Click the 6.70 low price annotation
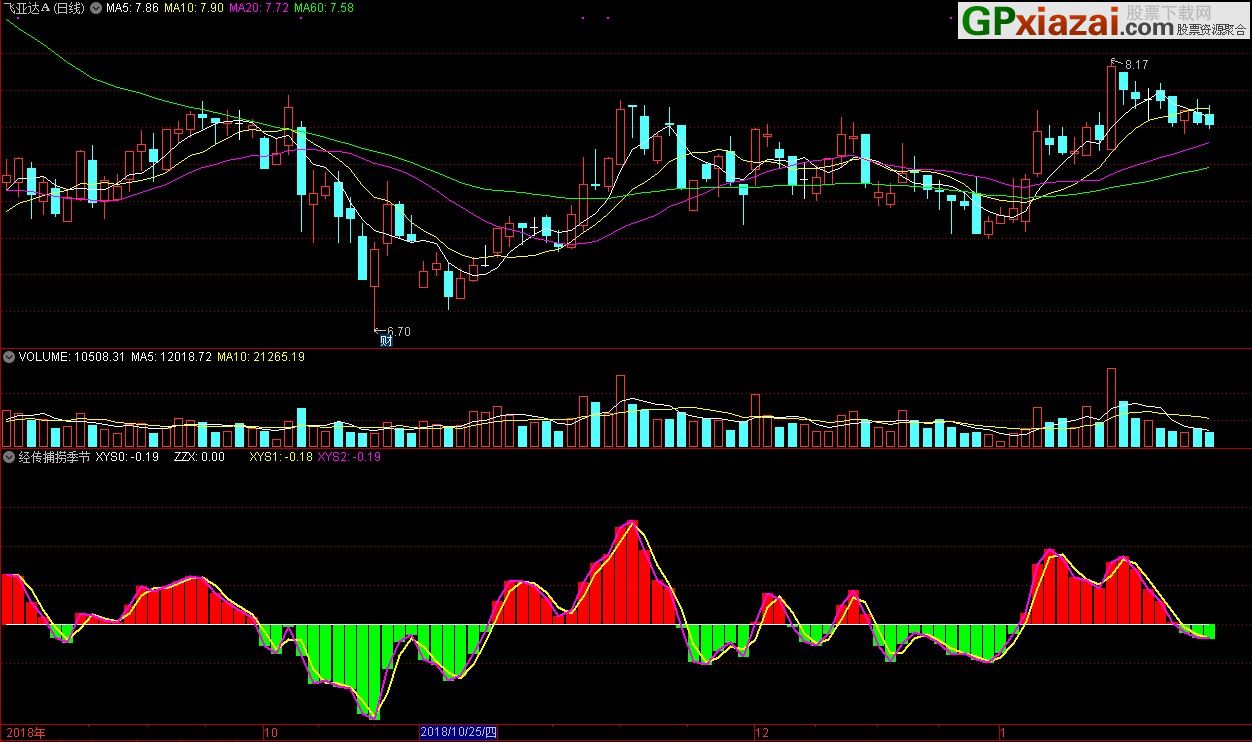 [x=398, y=331]
